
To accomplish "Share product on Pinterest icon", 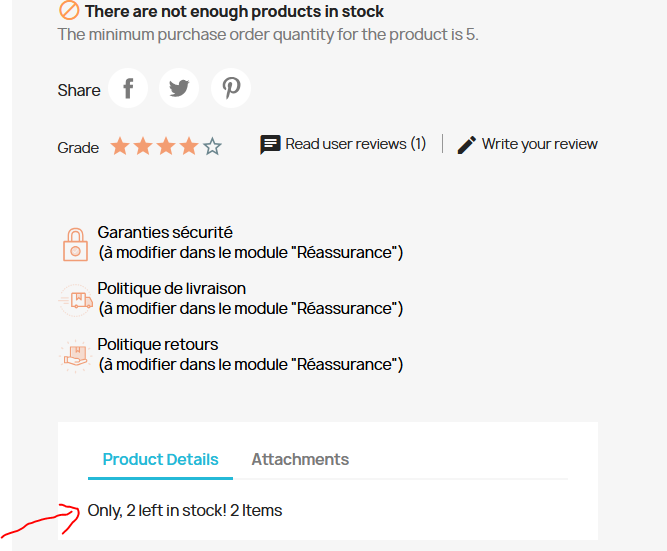I will click(231, 89).
